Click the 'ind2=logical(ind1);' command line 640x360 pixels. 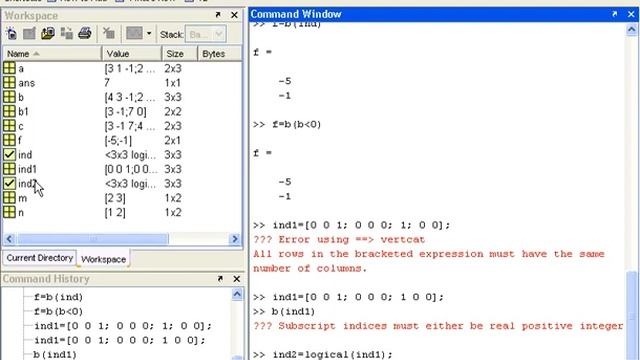coord(322,354)
